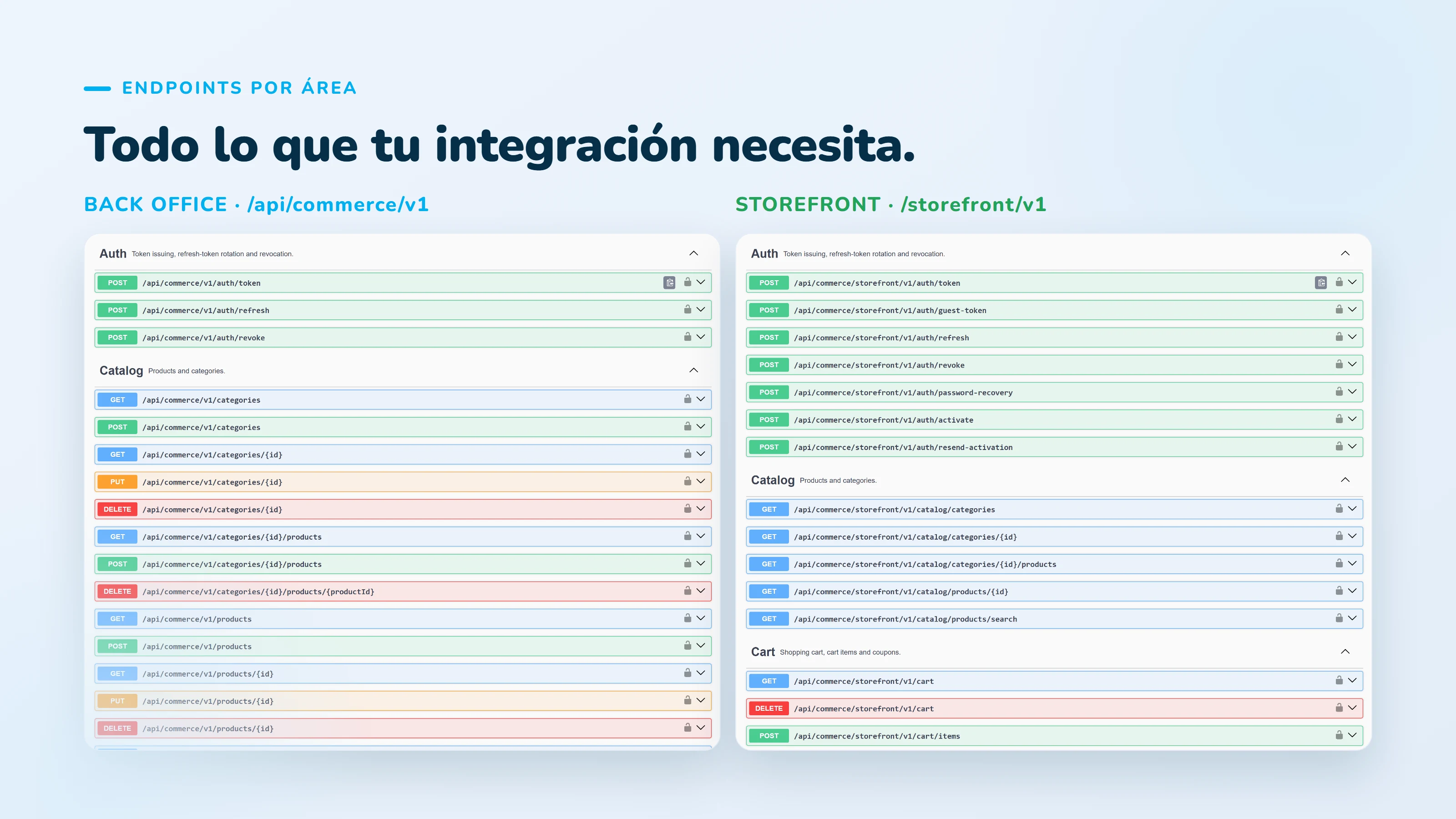Click lock icon on /api/commerce/v1/auth/token row
This screenshot has height=819, width=1456.
click(688, 282)
